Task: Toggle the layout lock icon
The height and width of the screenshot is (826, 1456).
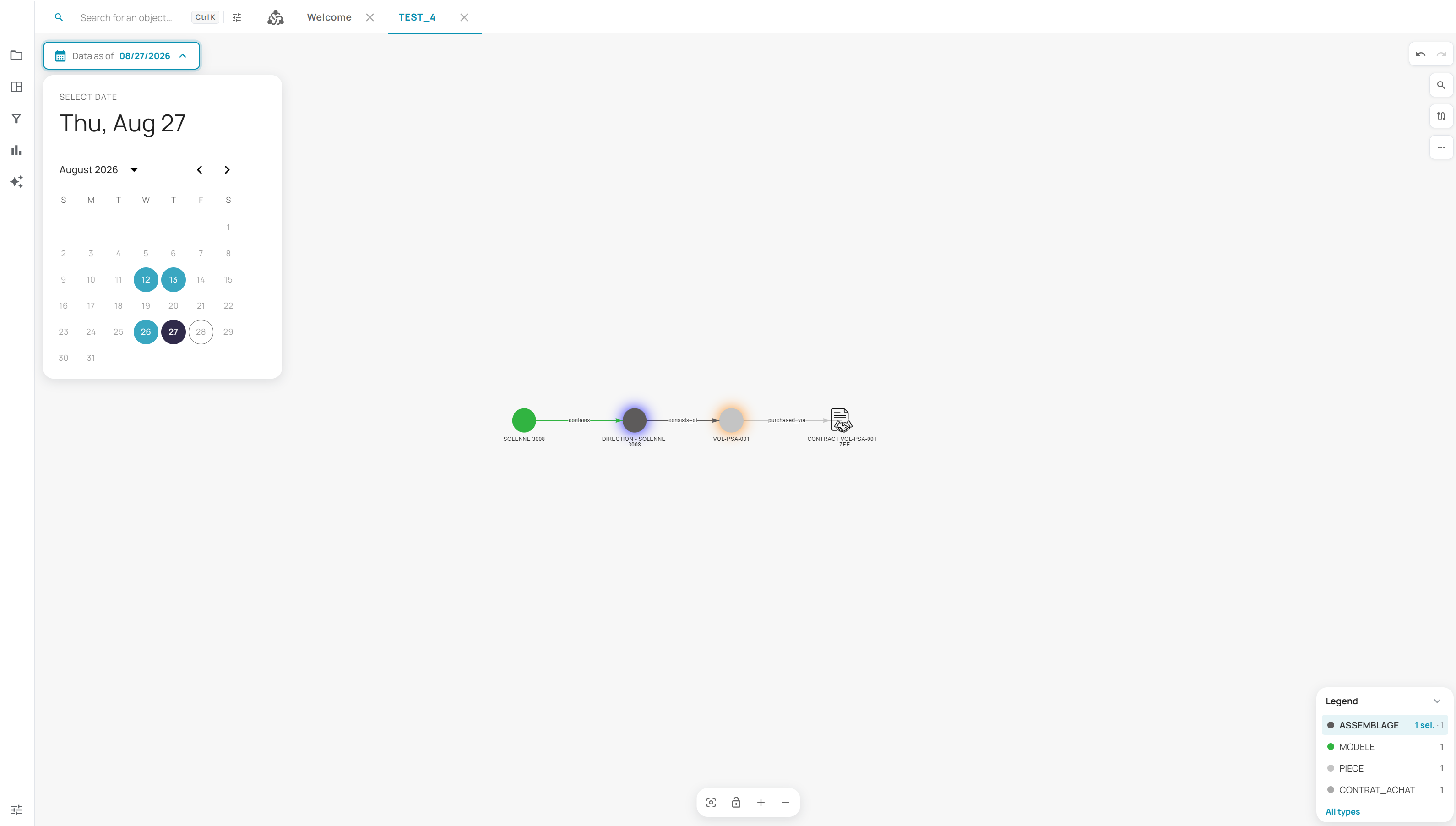Action: [x=736, y=802]
